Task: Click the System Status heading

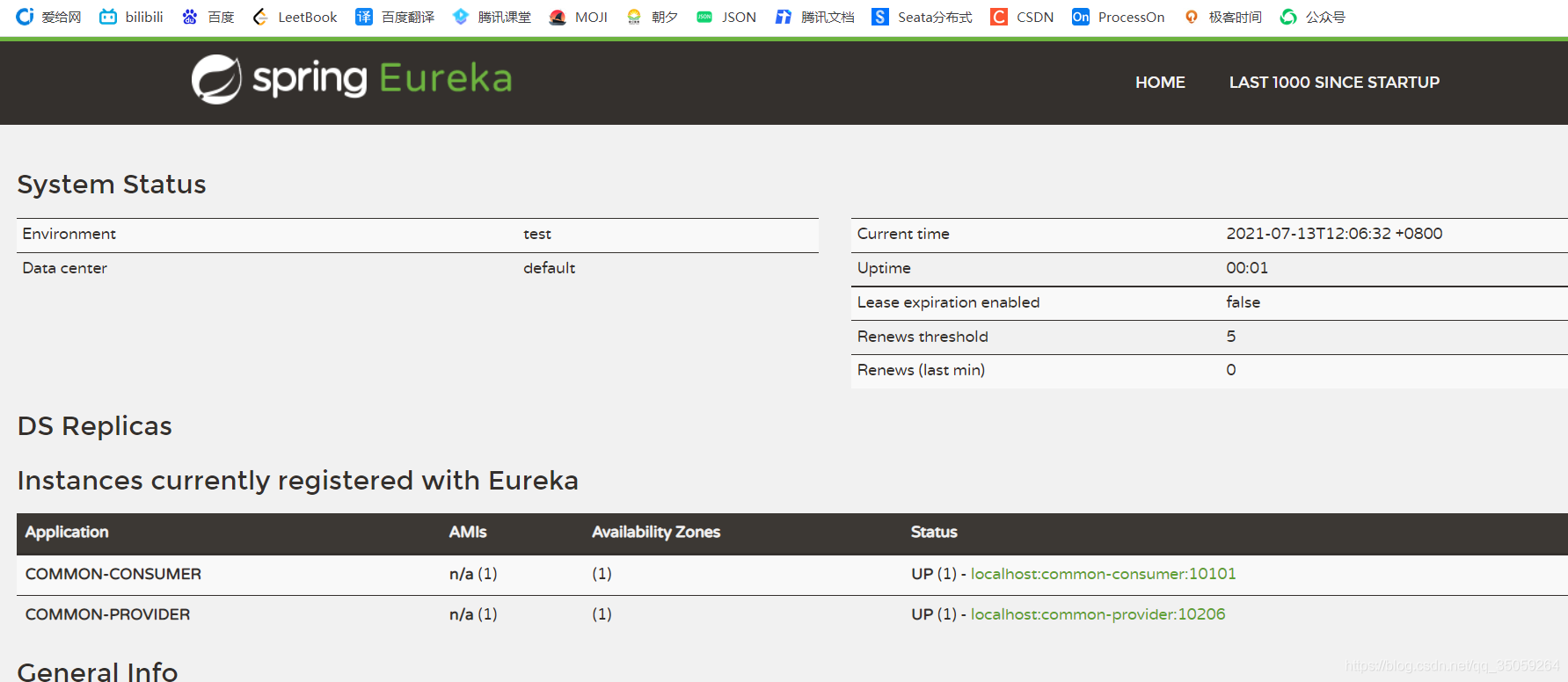Action: point(112,185)
